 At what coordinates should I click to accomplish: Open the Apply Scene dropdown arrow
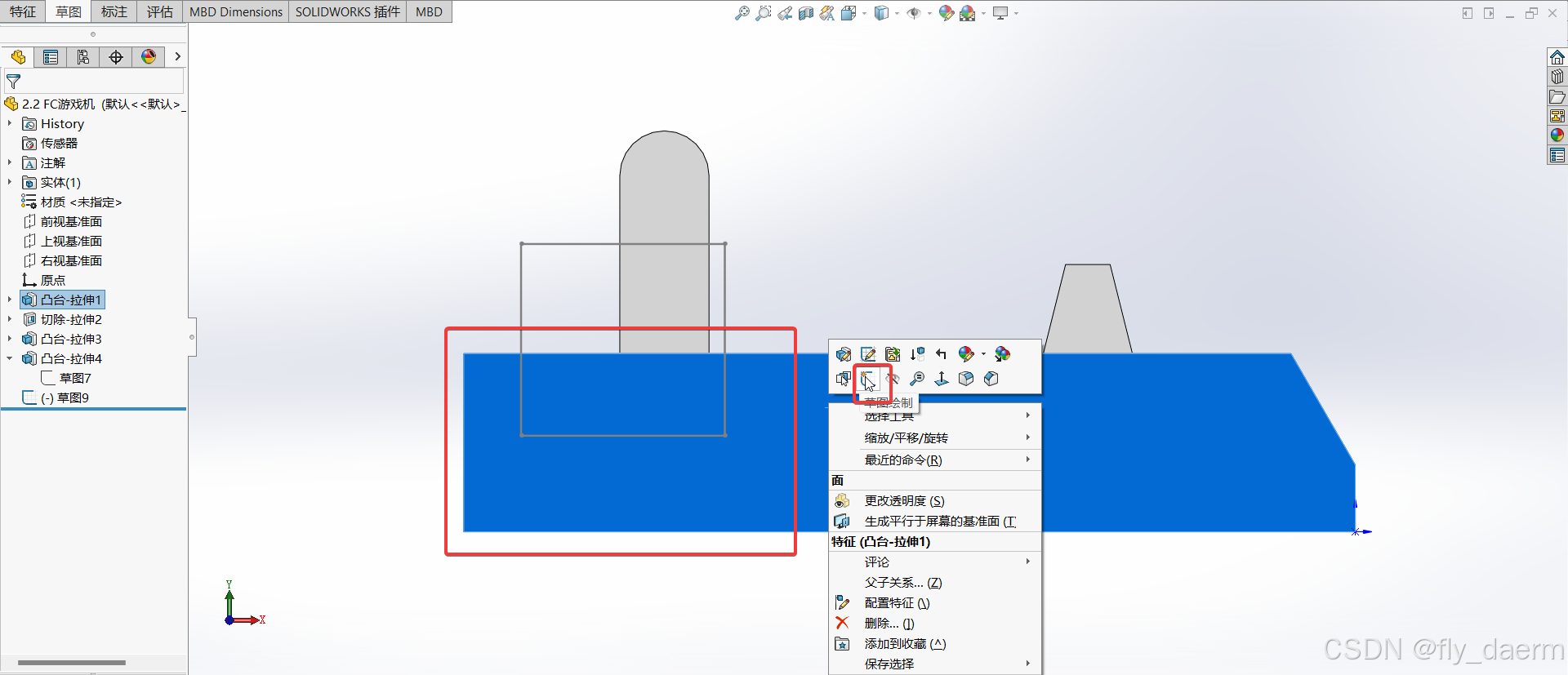coord(983,13)
